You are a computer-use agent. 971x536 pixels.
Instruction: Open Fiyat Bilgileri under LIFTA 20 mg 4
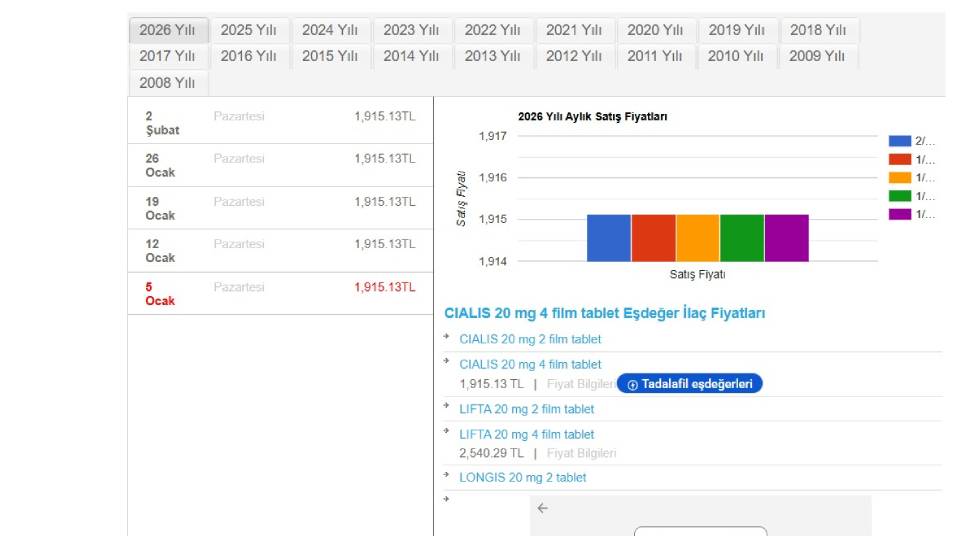581,453
